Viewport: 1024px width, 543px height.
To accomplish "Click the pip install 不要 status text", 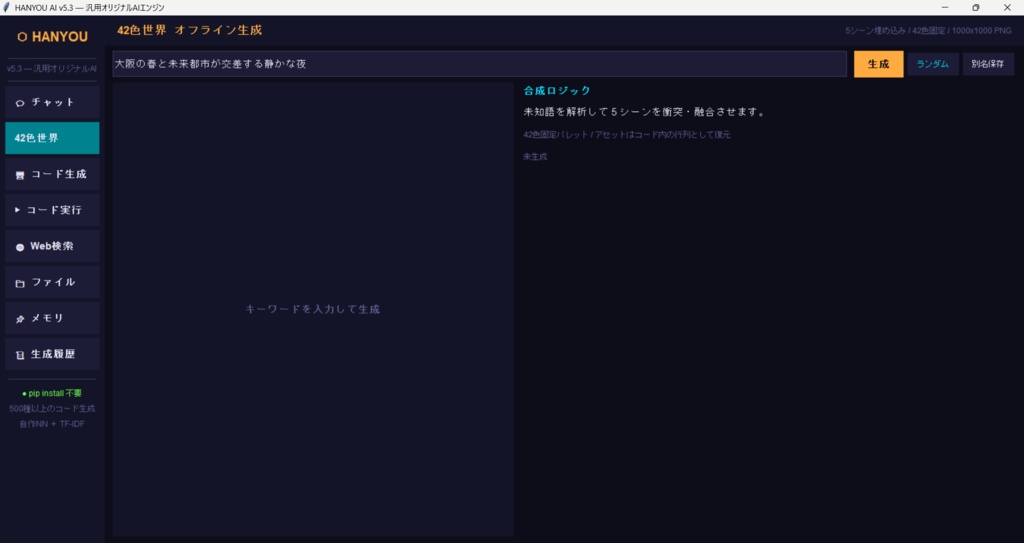I will (x=52, y=393).
